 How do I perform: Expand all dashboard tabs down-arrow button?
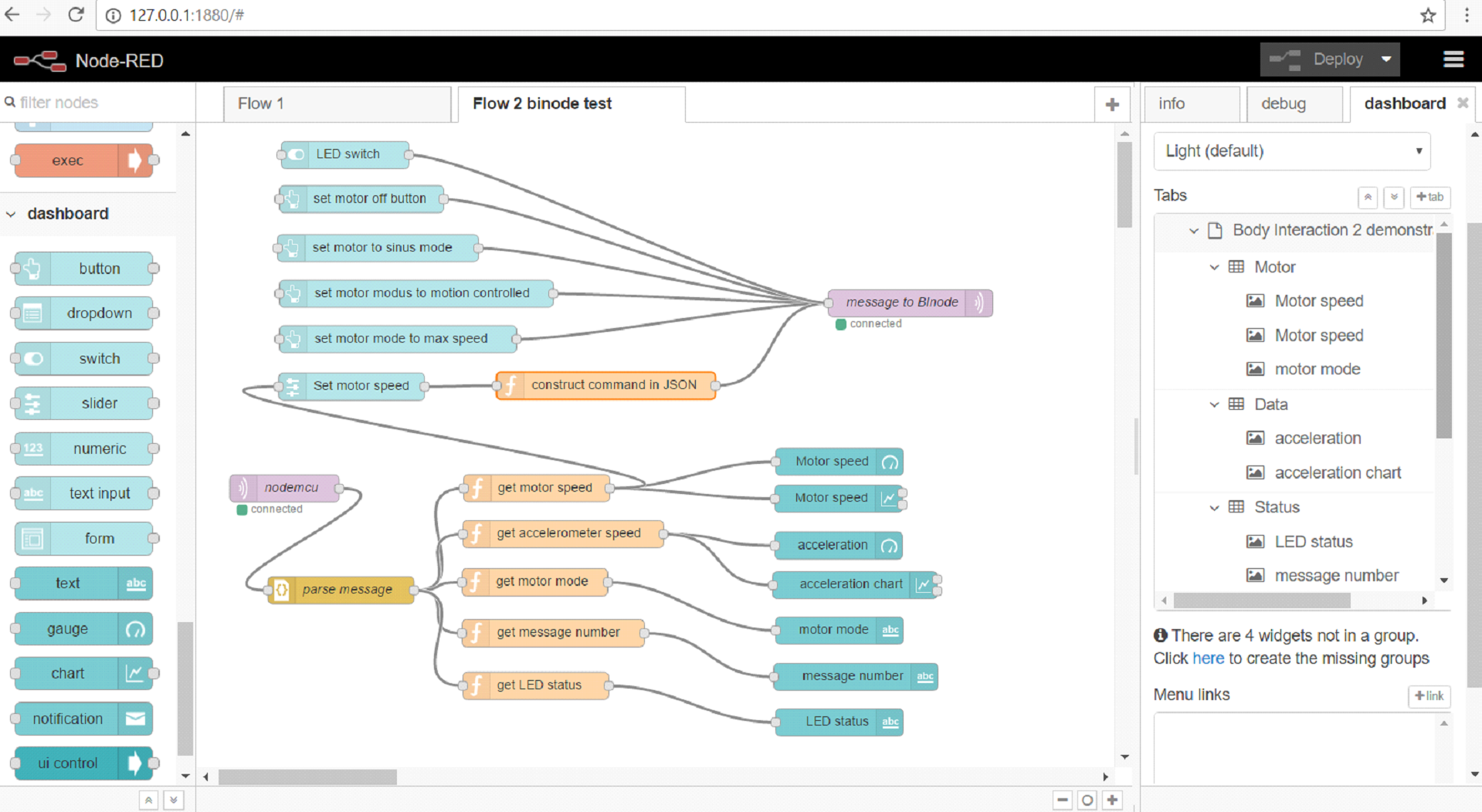point(1394,197)
